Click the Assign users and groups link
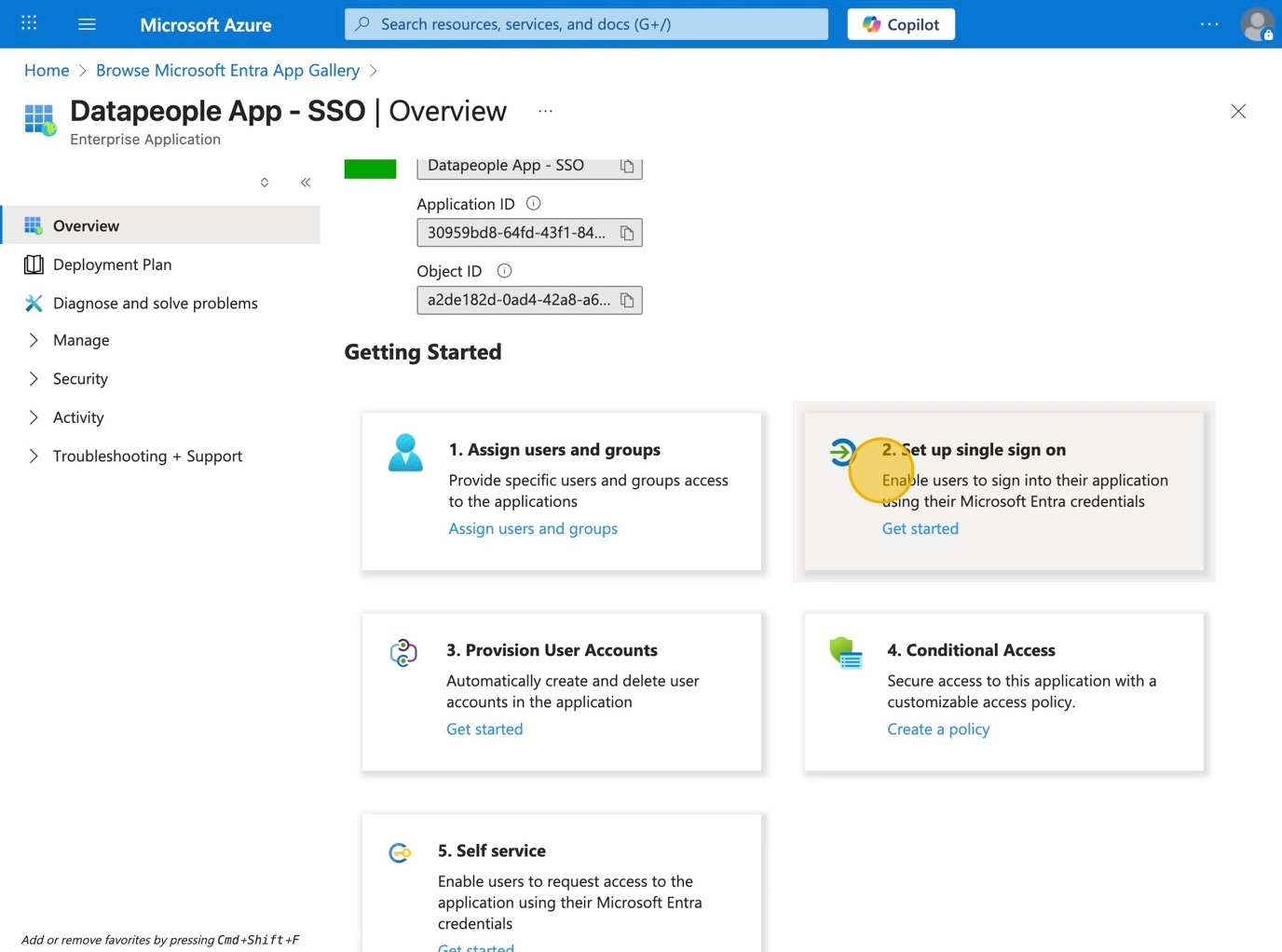Image resolution: width=1282 pixels, height=952 pixels. (x=532, y=528)
